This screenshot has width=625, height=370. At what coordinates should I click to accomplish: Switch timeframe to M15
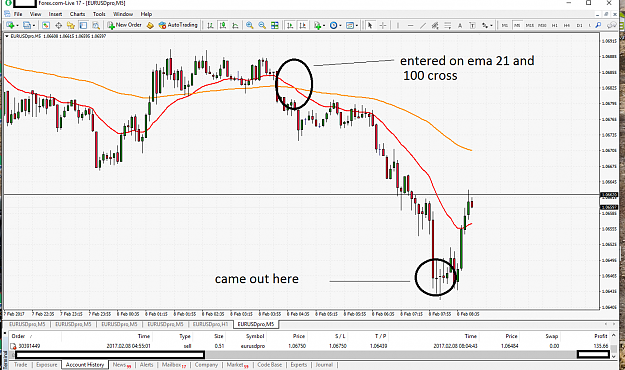529,25
